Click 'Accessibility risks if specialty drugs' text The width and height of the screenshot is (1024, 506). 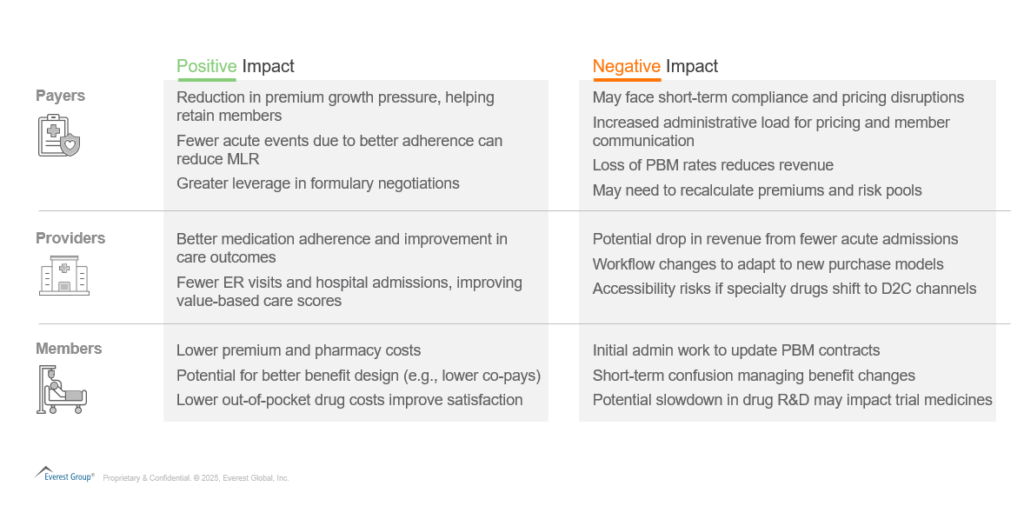coord(784,289)
